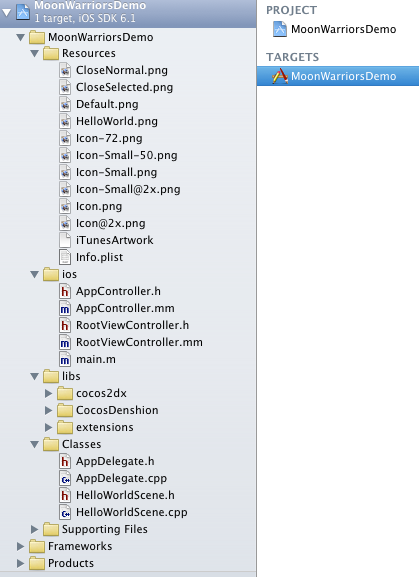The image size is (419, 577).
Task: Select the MoonWarriorsDemo target row
Action: coord(338,76)
